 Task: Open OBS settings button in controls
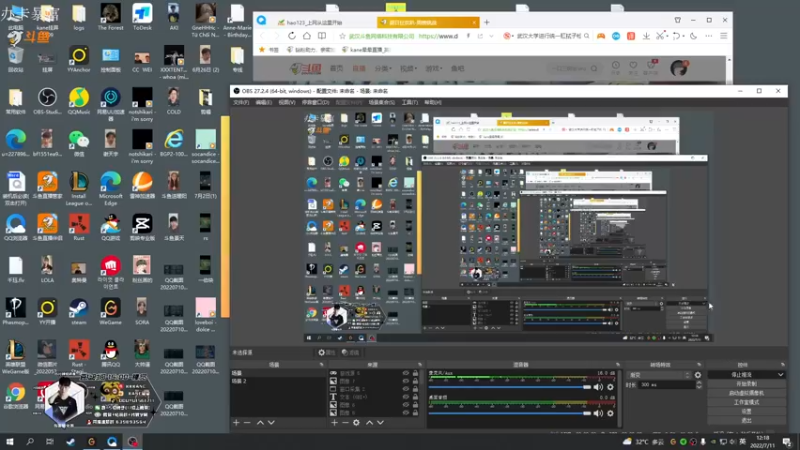[746, 411]
